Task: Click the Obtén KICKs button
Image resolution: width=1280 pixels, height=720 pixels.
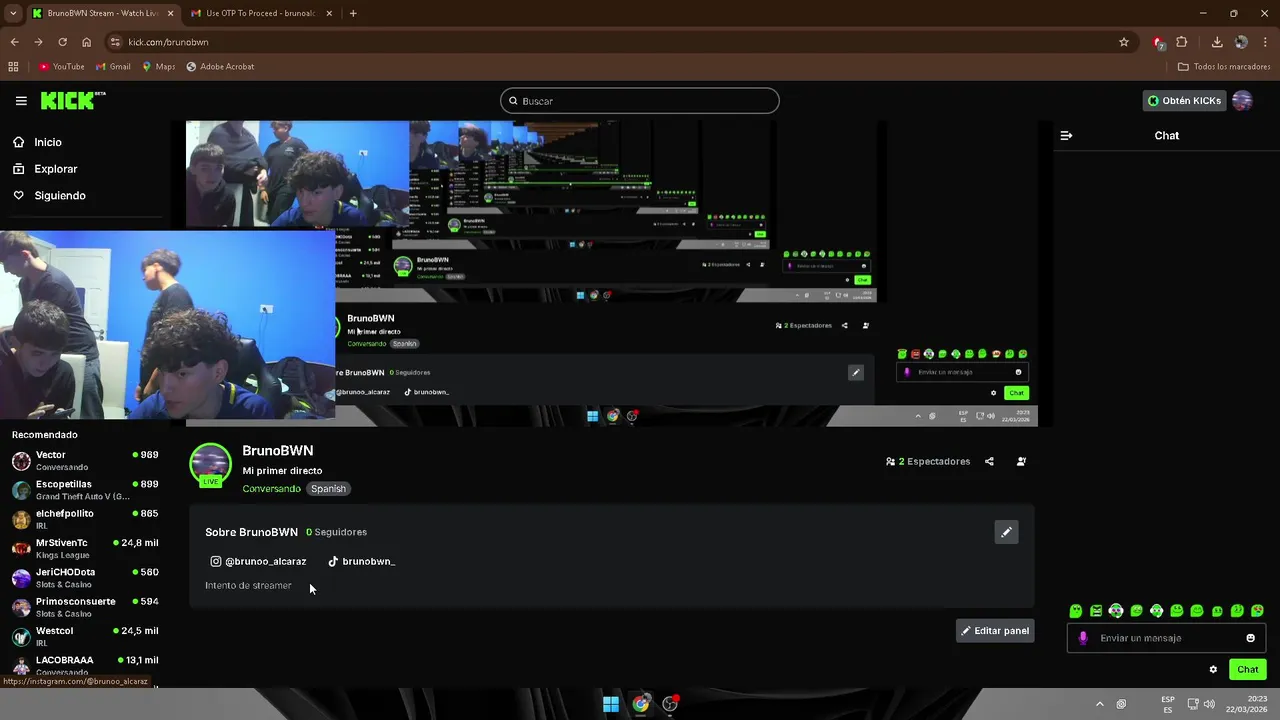Action: pyautogui.click(x=1184, y=101)
